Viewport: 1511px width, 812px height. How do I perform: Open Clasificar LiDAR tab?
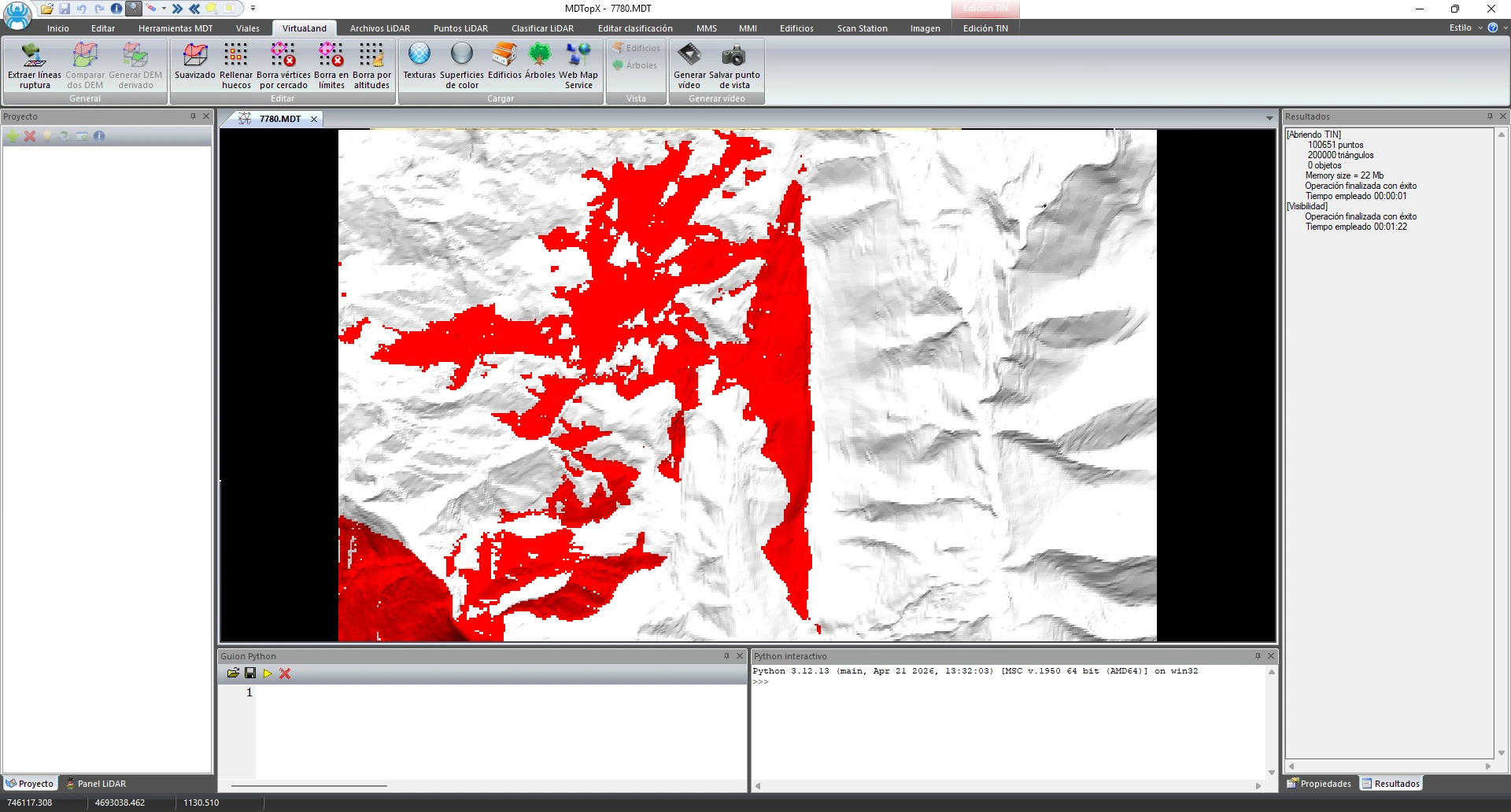[x=542, y=28]
